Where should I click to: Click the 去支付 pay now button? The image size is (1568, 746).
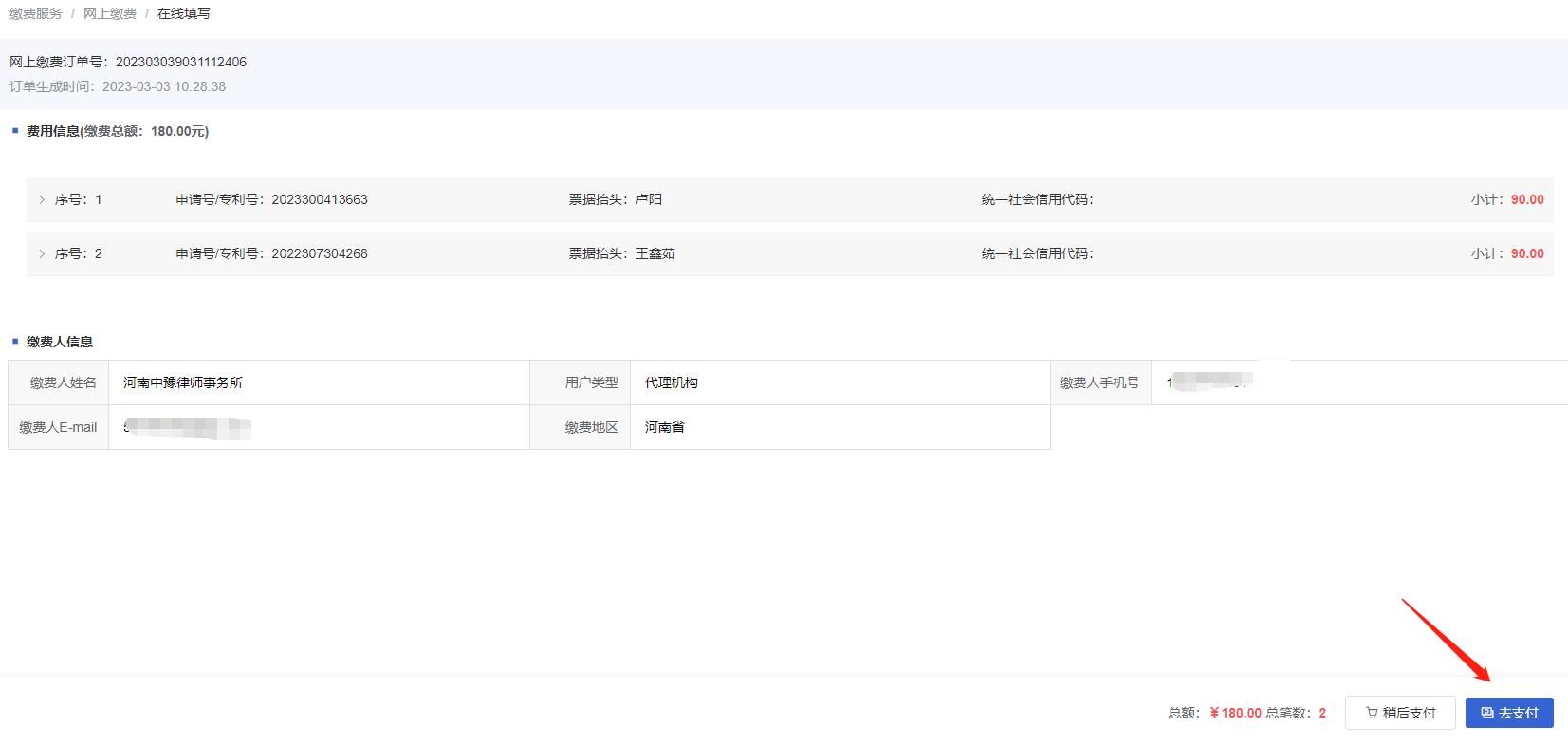1508,713
